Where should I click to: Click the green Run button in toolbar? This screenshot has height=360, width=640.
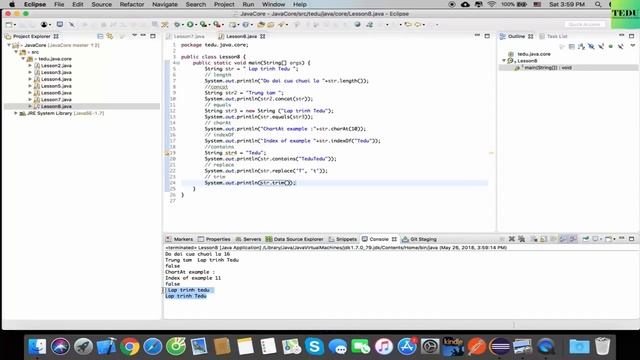(x=190, y=24)
